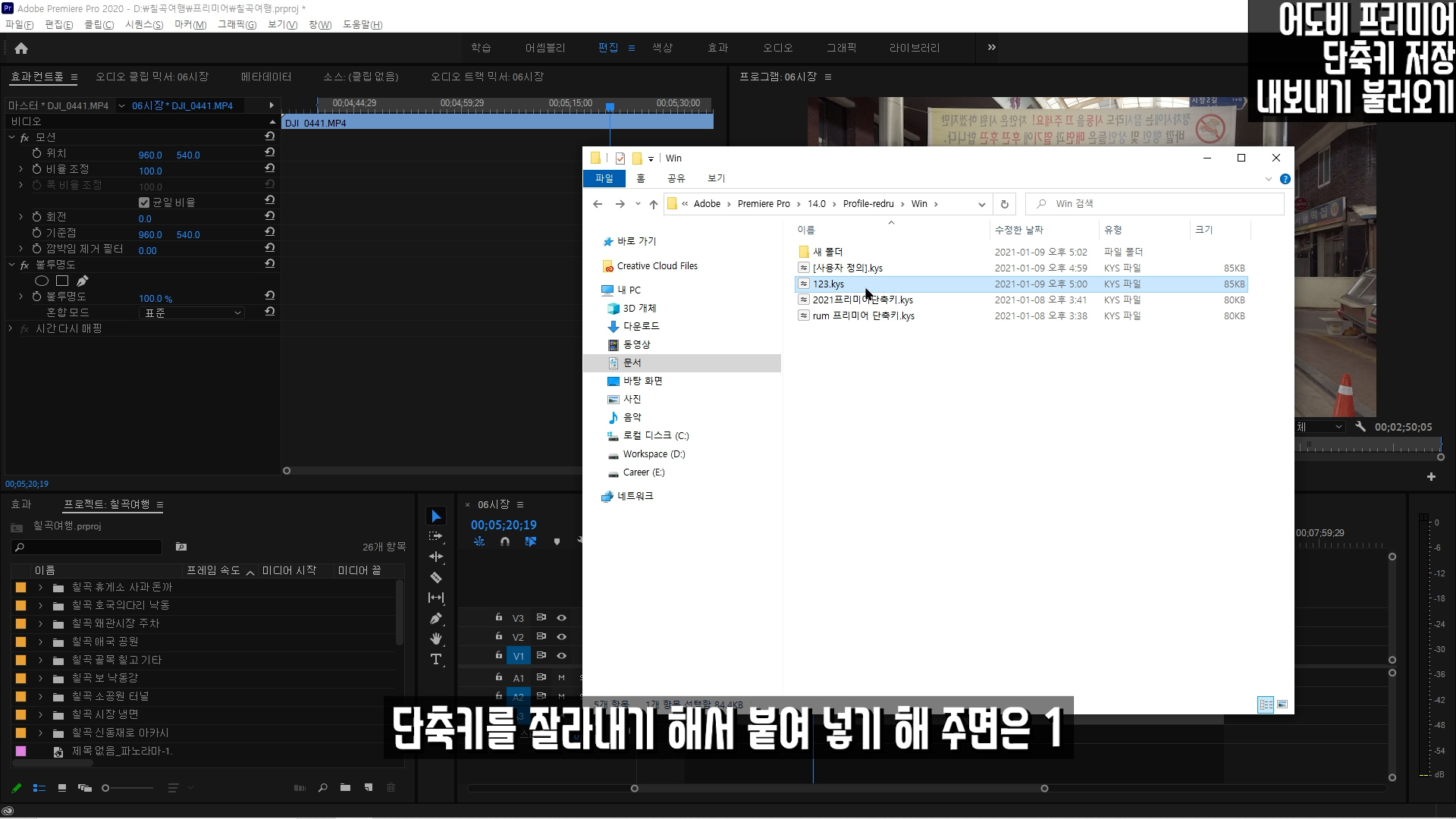
Task: Click the home icon in Premiere
Action: pos(21,49)
